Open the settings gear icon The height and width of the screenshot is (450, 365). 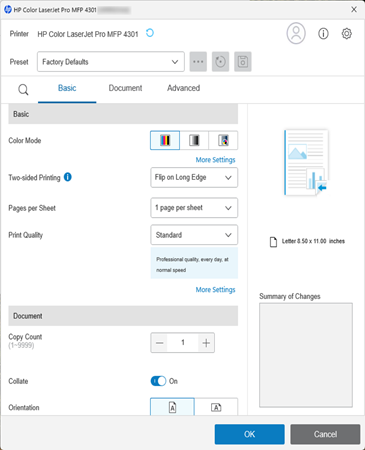[x=347, y=33]
